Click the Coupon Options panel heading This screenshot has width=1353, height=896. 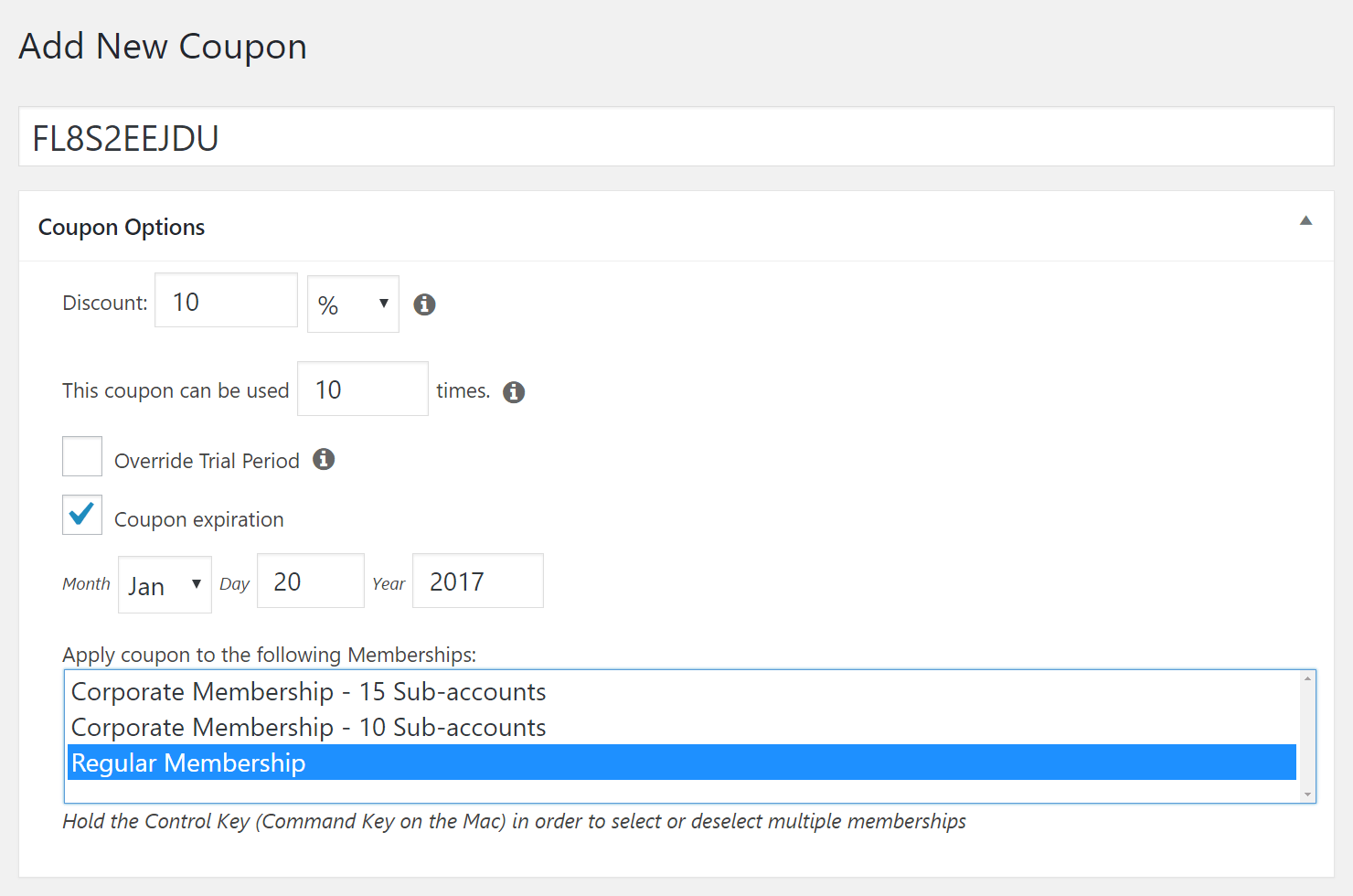click(x=122, y=227)
